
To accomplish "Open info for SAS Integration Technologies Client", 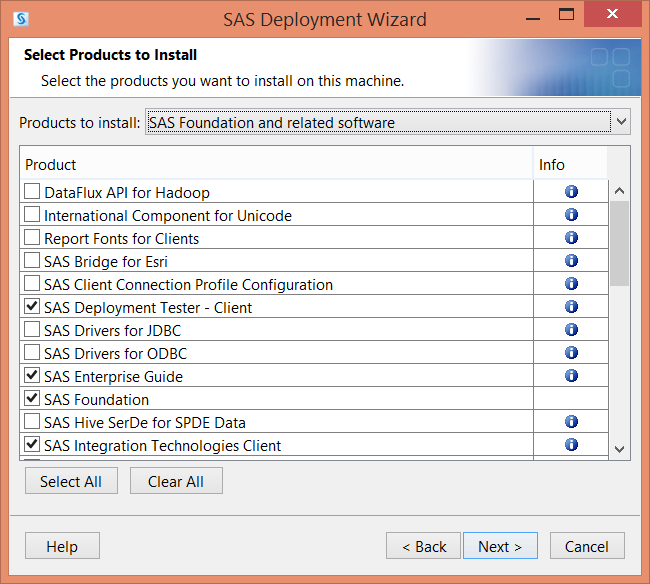I will coord(571,445).
